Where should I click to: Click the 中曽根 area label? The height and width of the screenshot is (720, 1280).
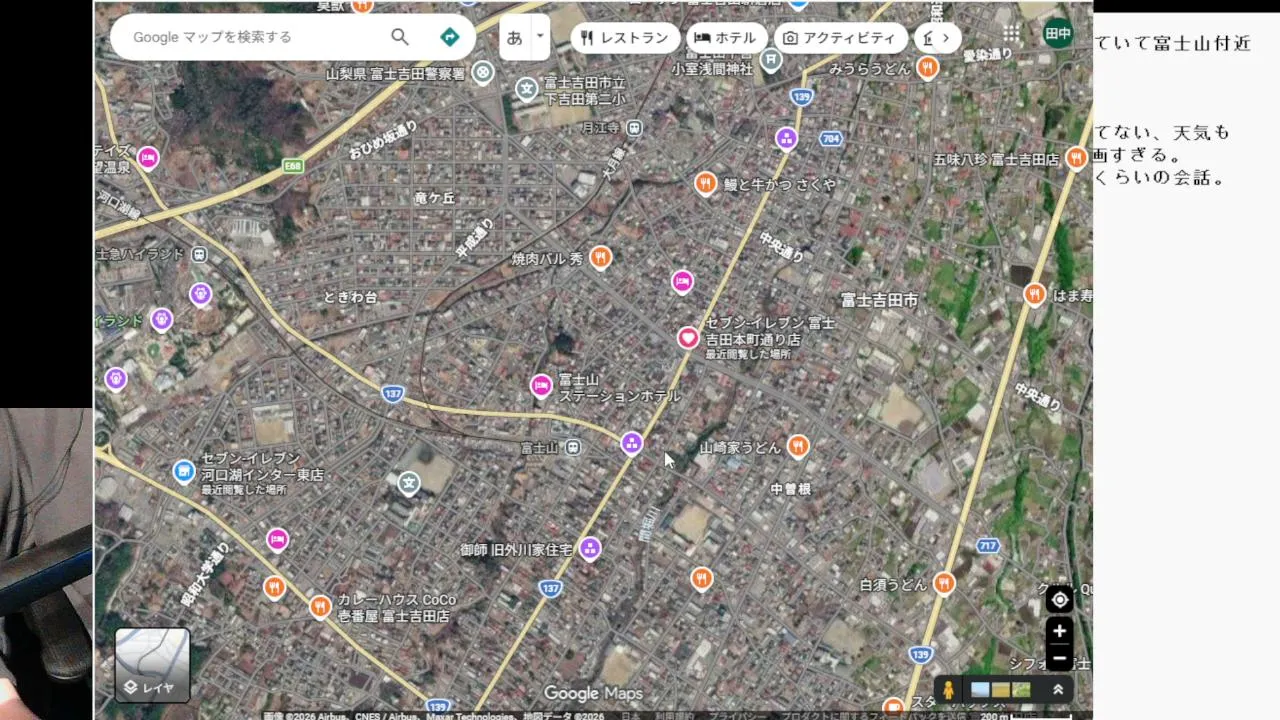point(790,489)
